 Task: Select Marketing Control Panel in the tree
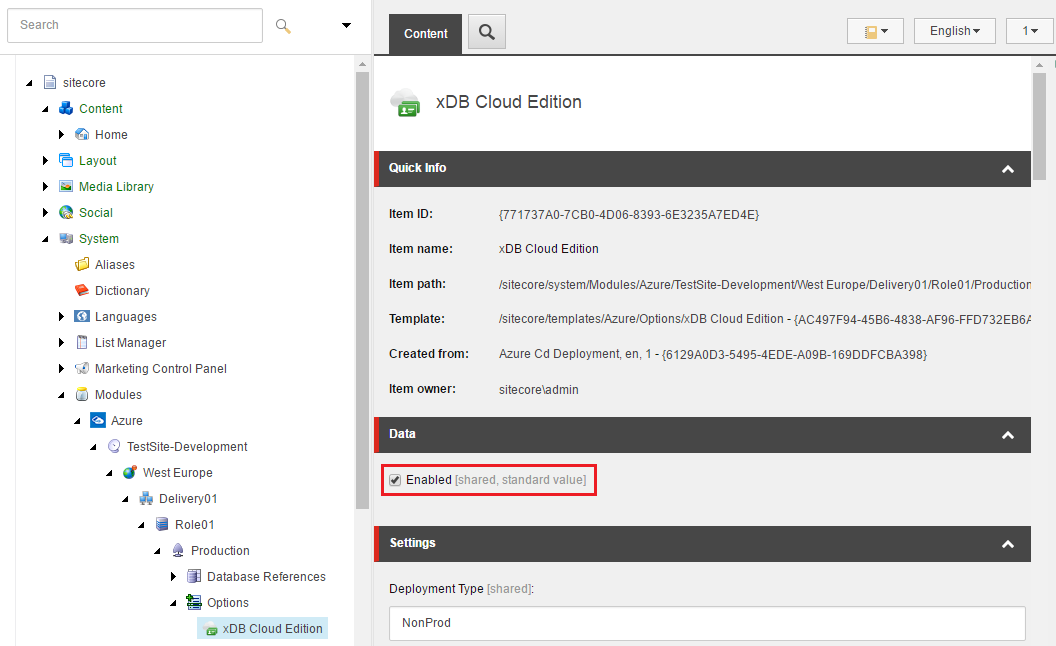pos(160,369)
